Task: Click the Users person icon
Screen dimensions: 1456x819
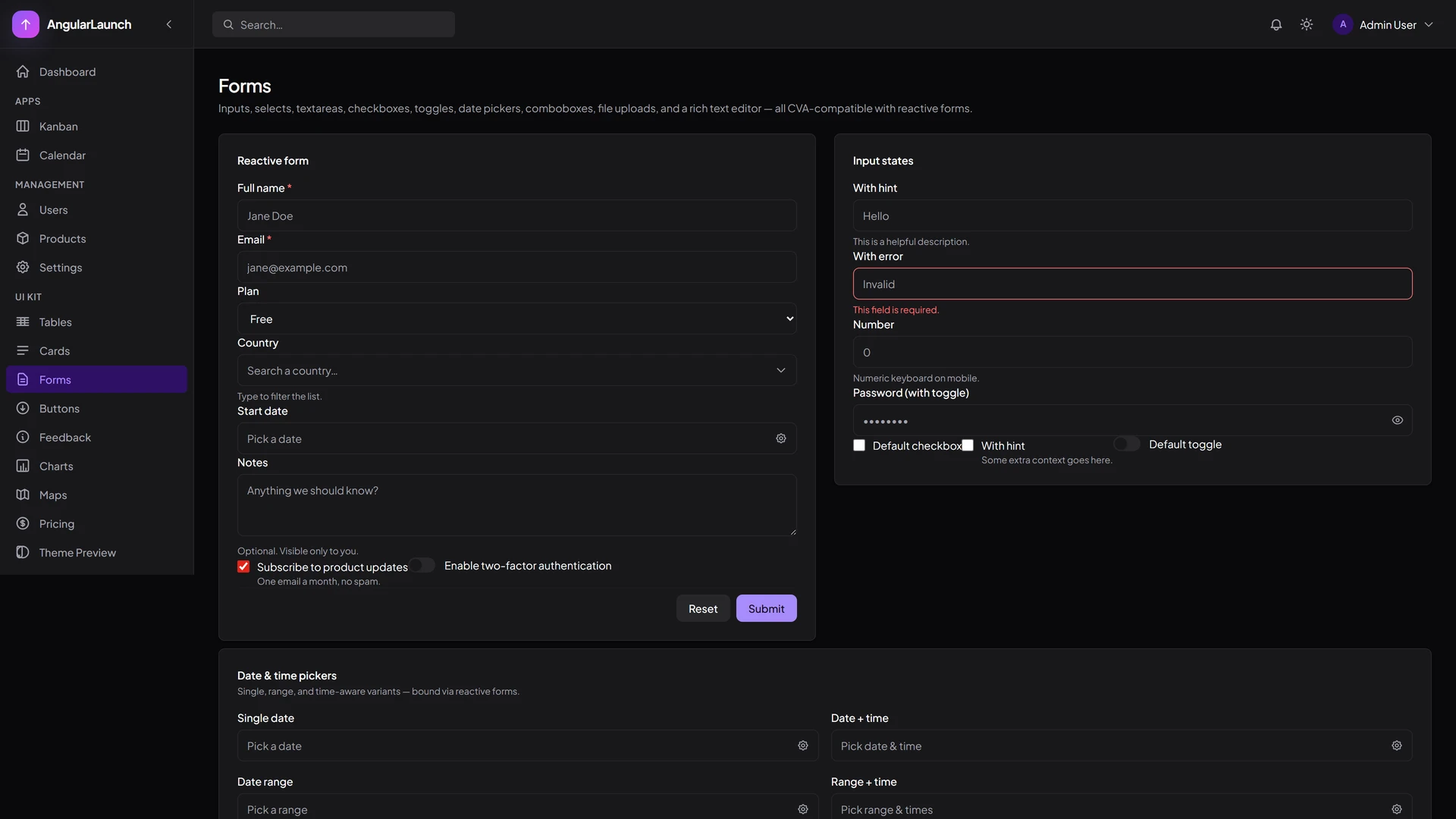Action: click(23, 209)
